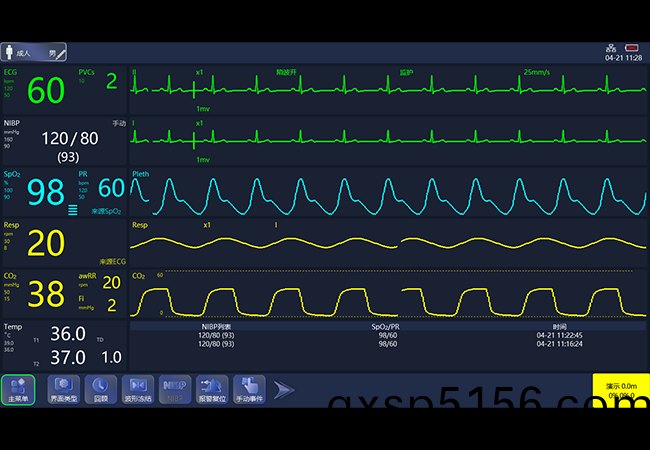
Task: Select the PVCs value 2
Action: click(x=112, y=81)
